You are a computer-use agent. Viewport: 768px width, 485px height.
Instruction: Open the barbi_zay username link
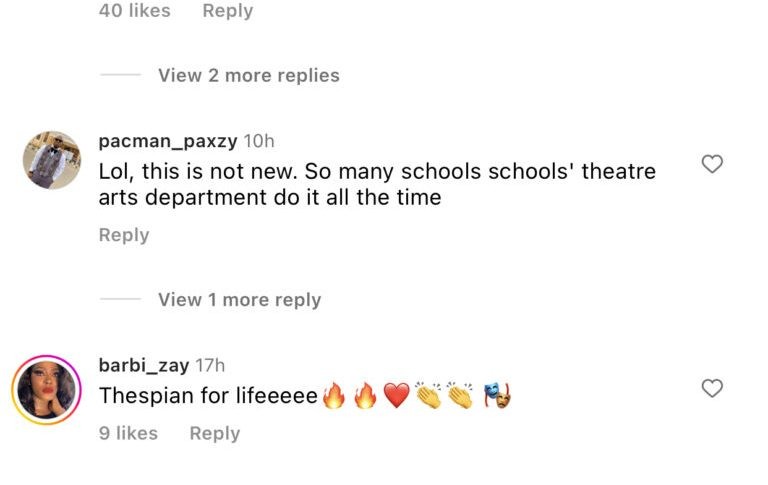pos(144,365)
